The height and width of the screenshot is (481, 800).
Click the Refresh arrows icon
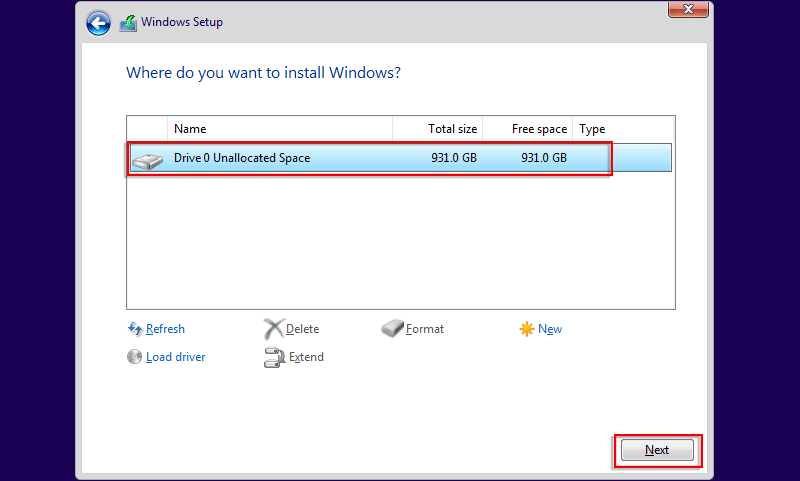point(135,329)
